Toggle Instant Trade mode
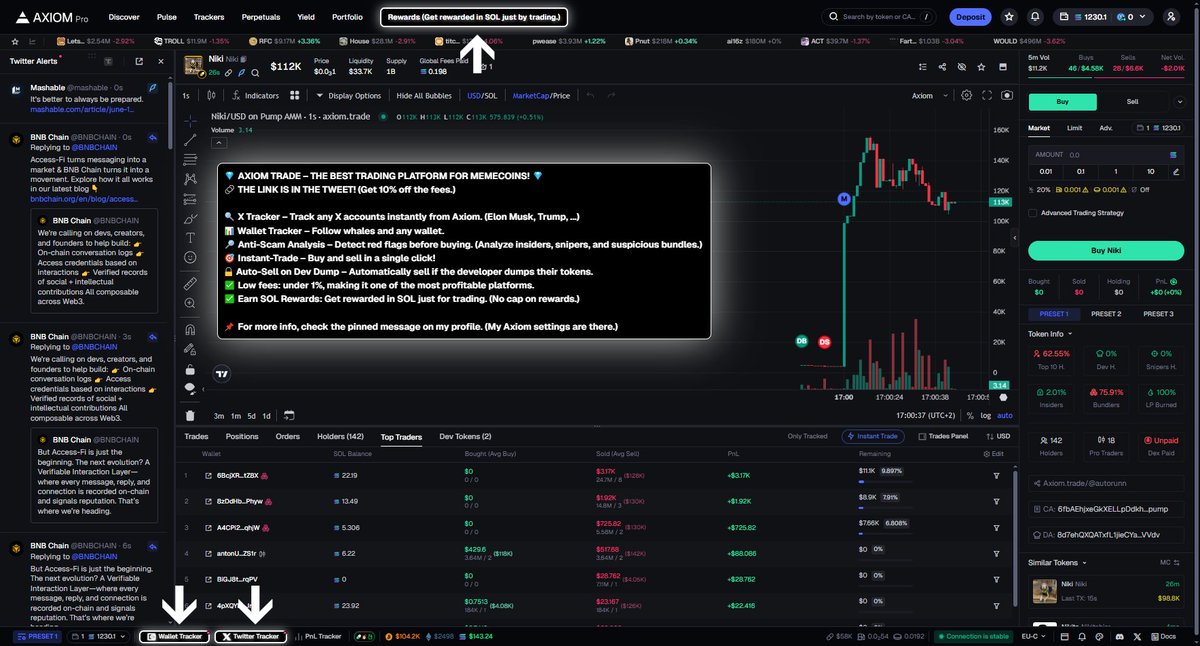 coord(875,436)
